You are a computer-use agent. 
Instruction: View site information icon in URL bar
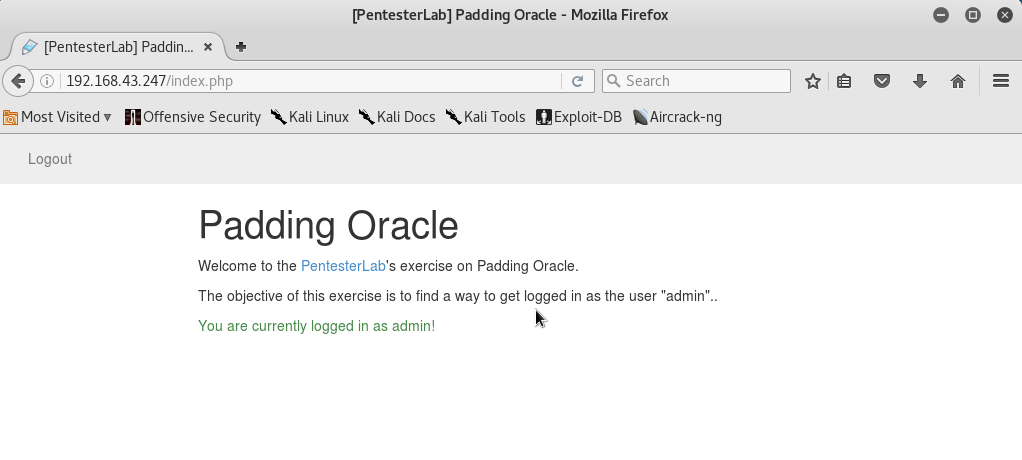click(x=46, y=81)
